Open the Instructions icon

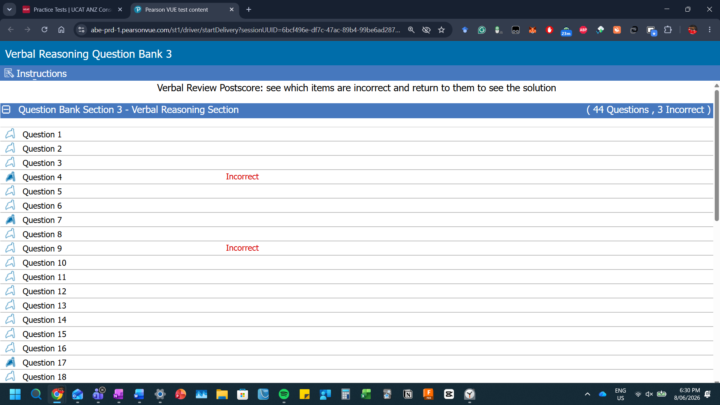(x=9, y=73)
